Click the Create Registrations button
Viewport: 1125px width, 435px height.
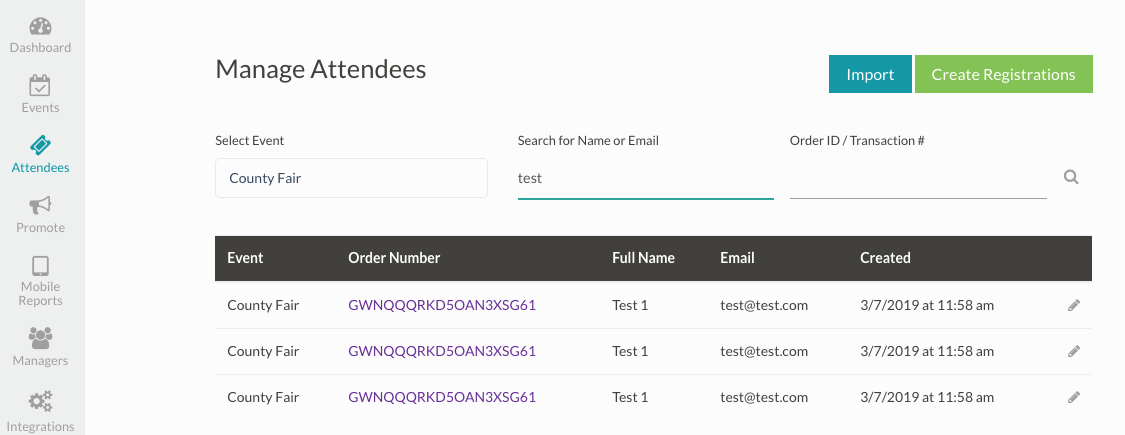coord(1003,75)
